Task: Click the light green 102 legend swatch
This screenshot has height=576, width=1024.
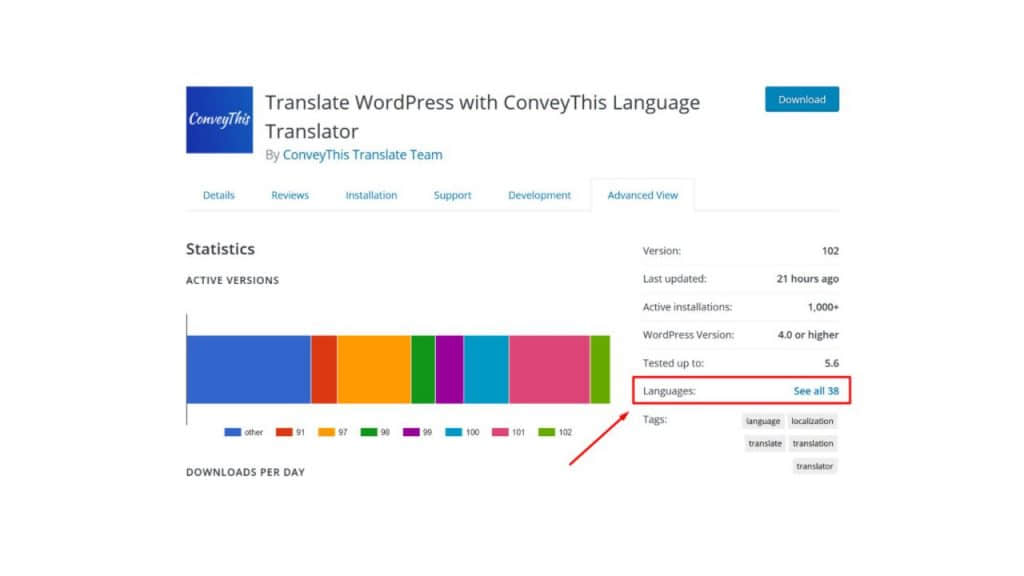Action: tap(547, 432)
